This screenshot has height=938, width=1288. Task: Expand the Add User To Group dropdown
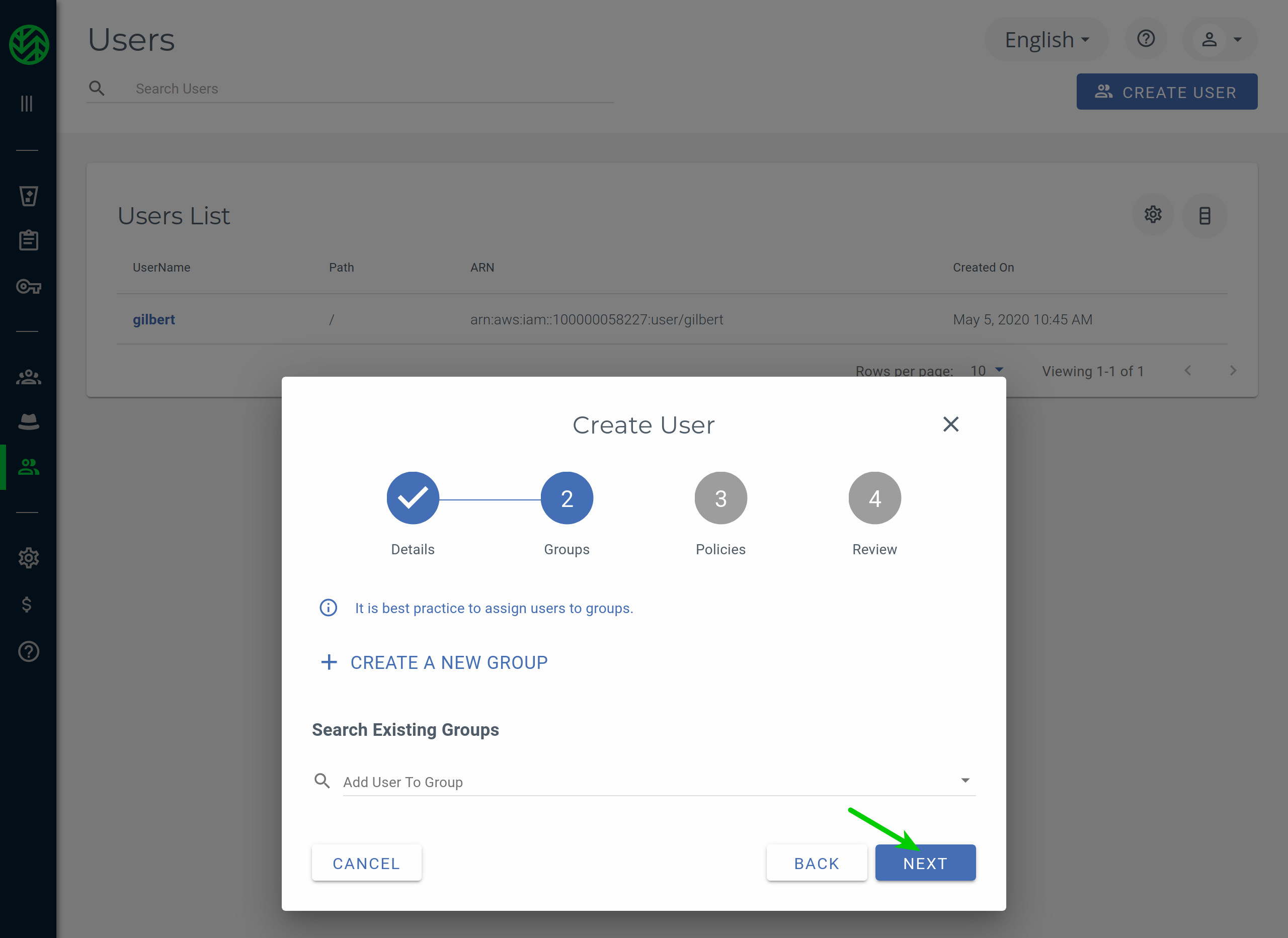tap(965, 780)
